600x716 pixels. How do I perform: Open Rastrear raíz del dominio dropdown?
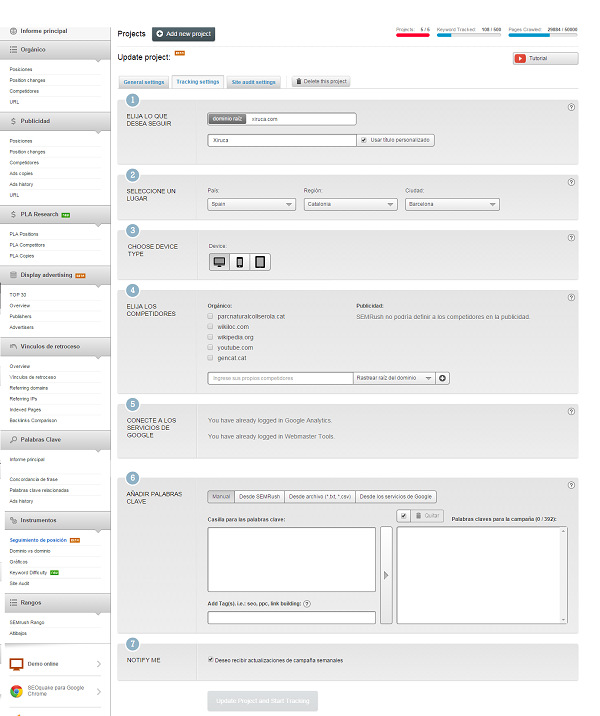coord(395,378)
